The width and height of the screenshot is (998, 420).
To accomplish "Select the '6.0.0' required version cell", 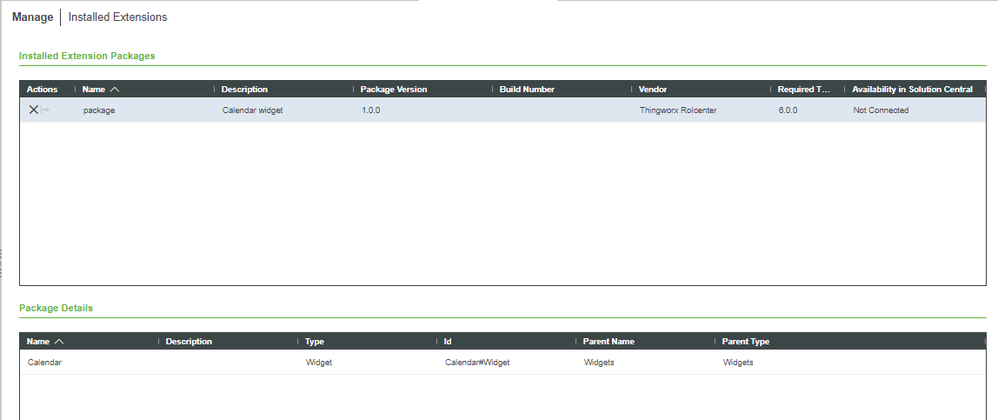I will pos(788,110).
